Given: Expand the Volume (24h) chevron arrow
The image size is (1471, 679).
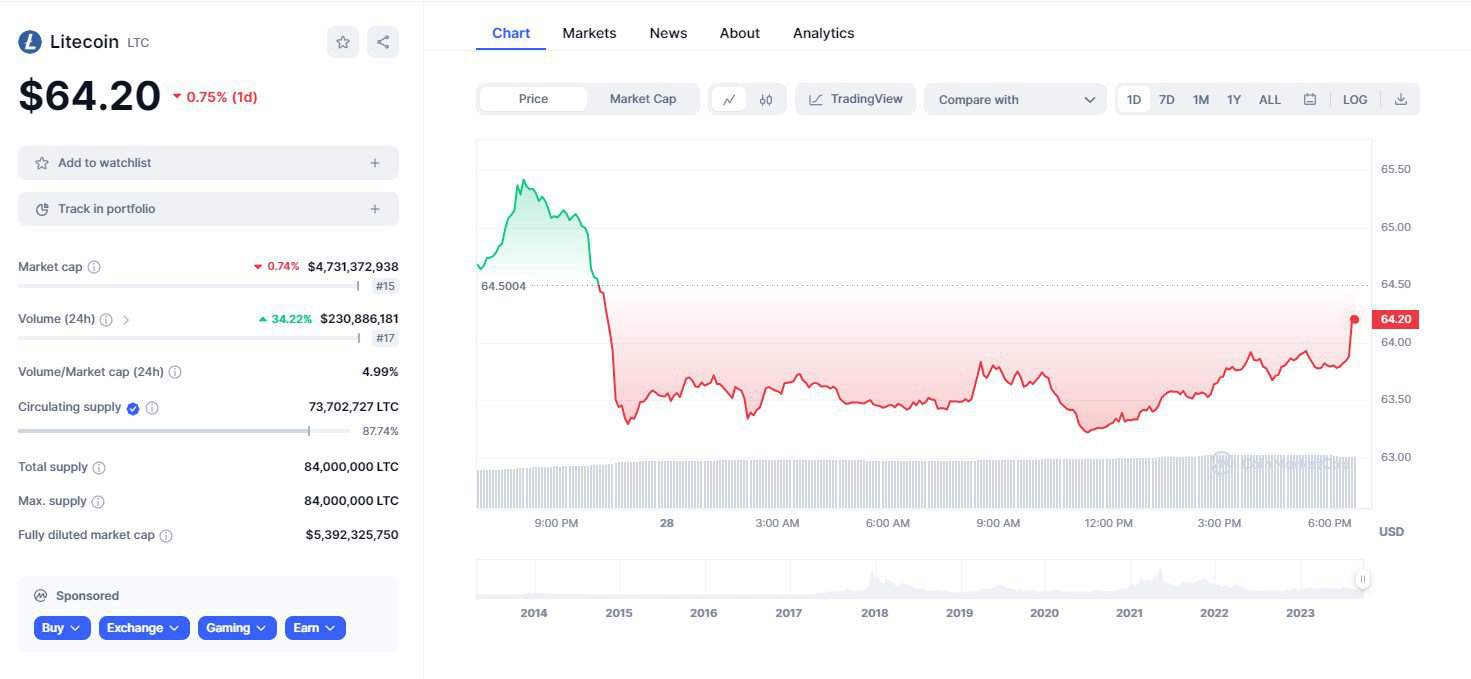Looking at the screenshot, I should pos(126,320).
